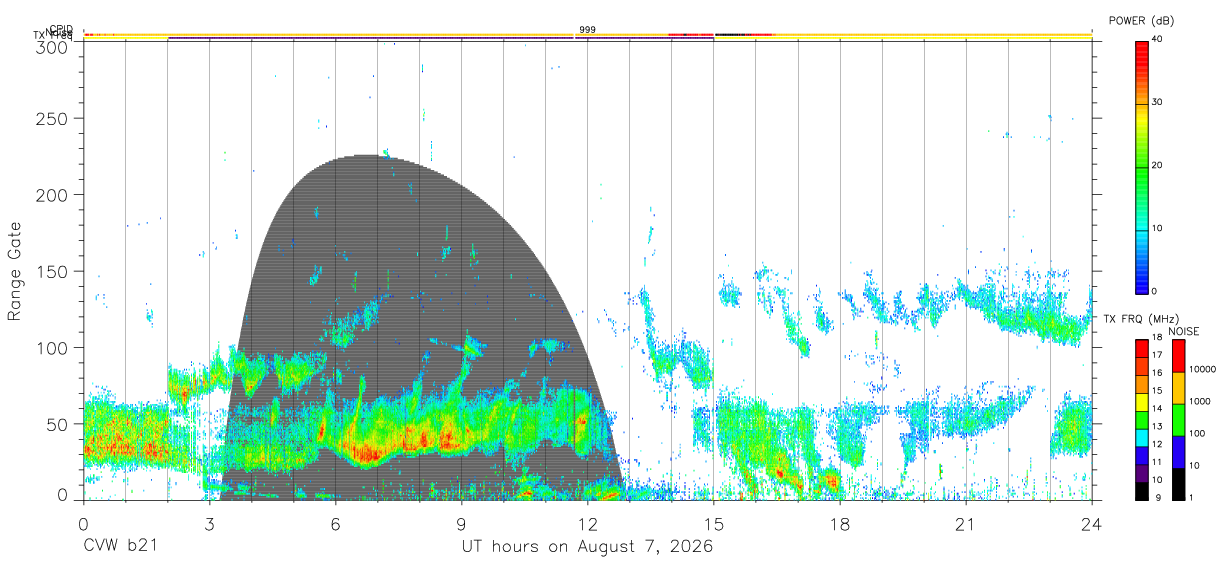Pick the cyan 12–13 MHz frequency swatch
1228x567 pixels.
1141,436
